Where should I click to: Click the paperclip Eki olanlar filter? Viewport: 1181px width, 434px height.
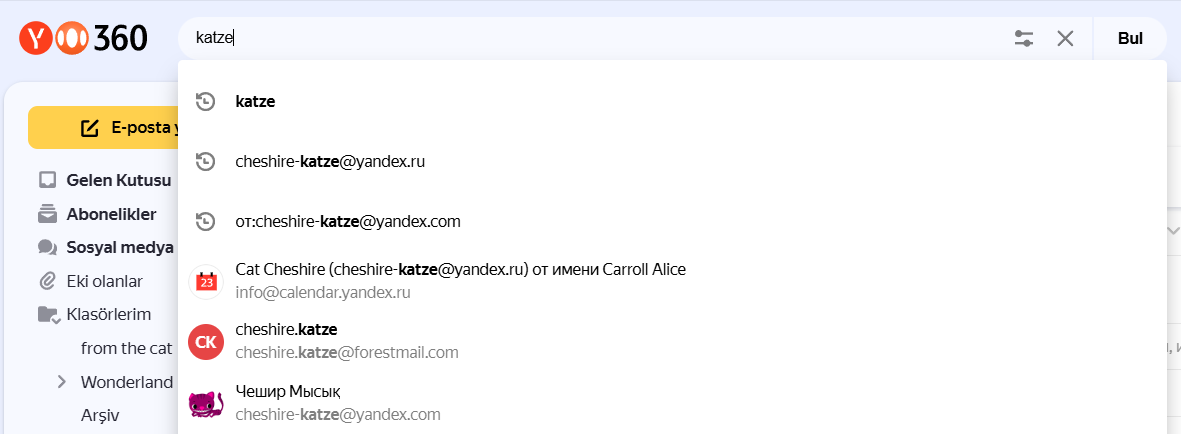pos(104,281)
